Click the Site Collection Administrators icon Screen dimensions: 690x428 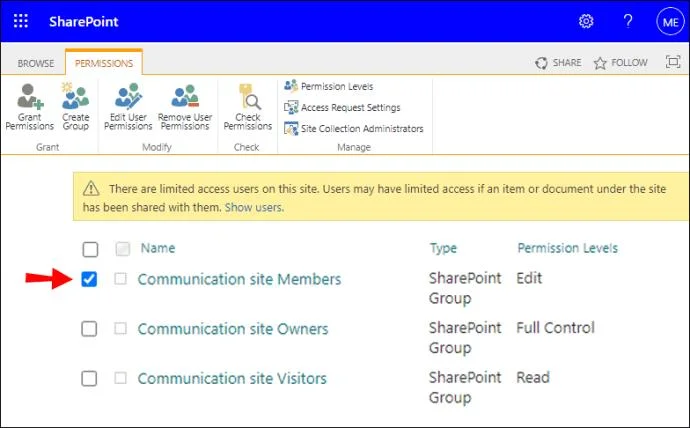(x=291, y=128)
